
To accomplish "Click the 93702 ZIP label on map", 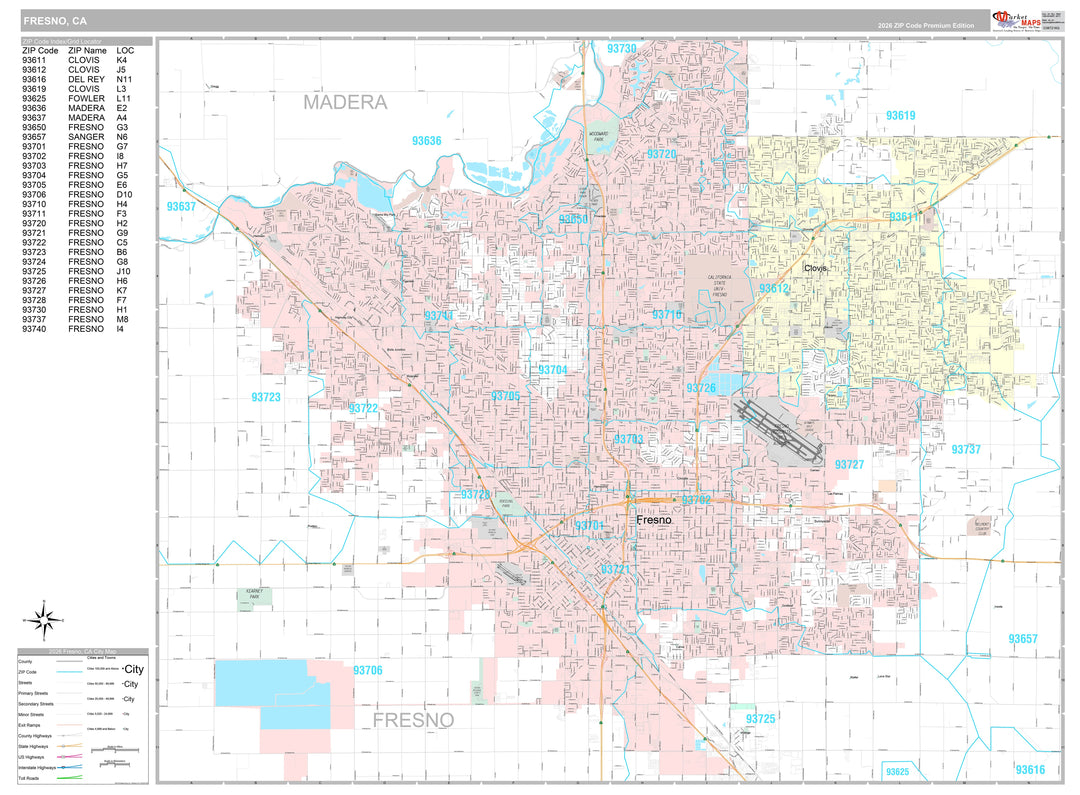I will tap(696, 500).
